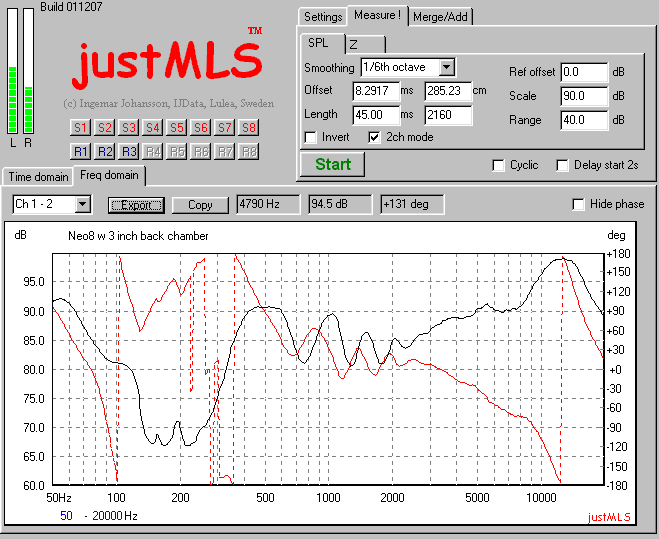
Task: Click the Build 011207 label
Action: (x=71, y=7)
